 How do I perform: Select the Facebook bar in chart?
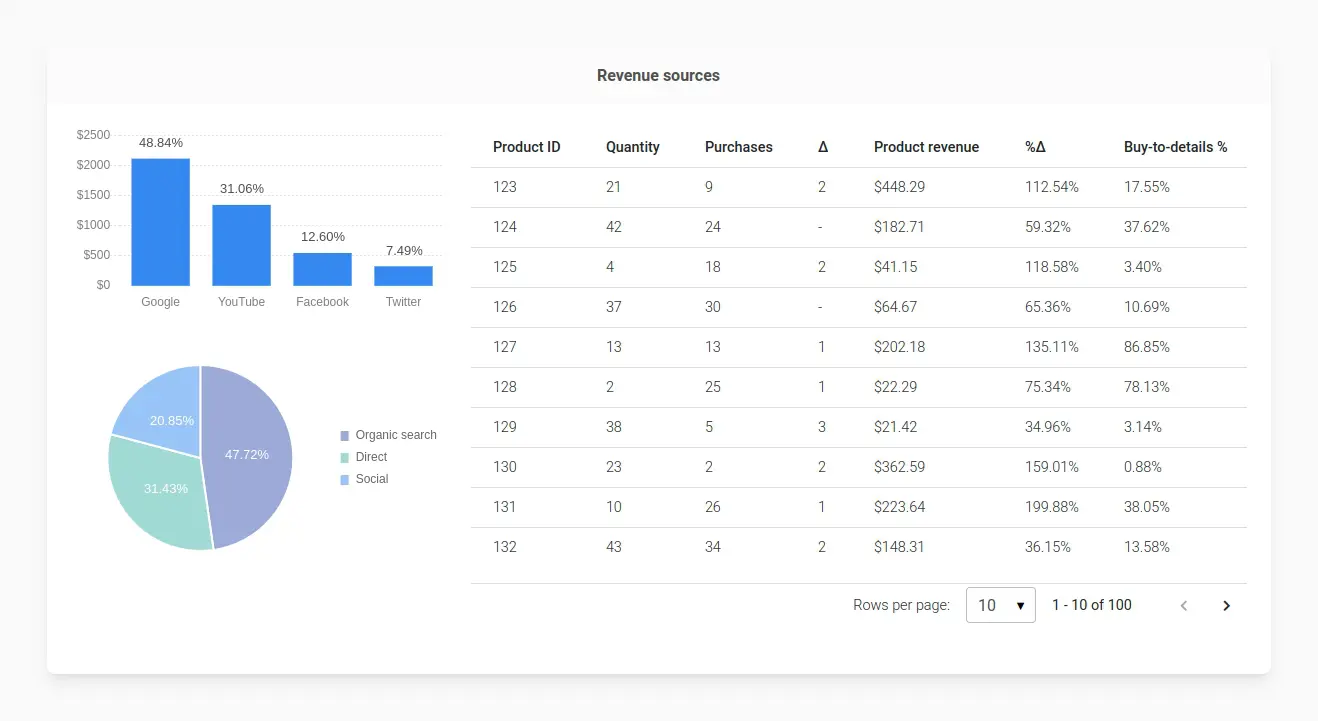click(x=322, y=269)
